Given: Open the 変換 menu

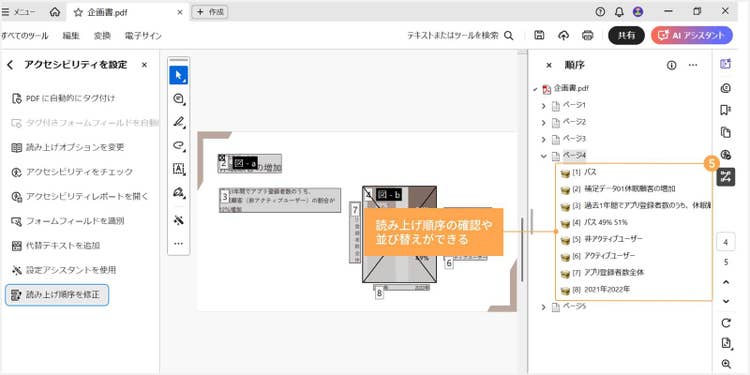Looking at the screenshot, I should point(102,35).
